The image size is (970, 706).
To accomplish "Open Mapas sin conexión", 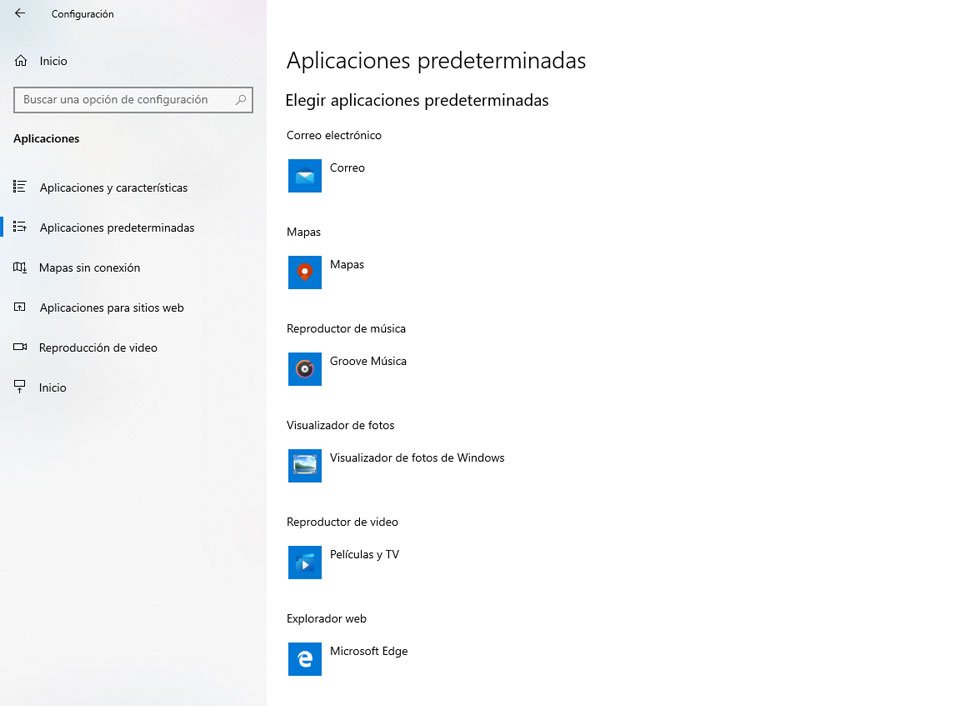I will [90, 268].
